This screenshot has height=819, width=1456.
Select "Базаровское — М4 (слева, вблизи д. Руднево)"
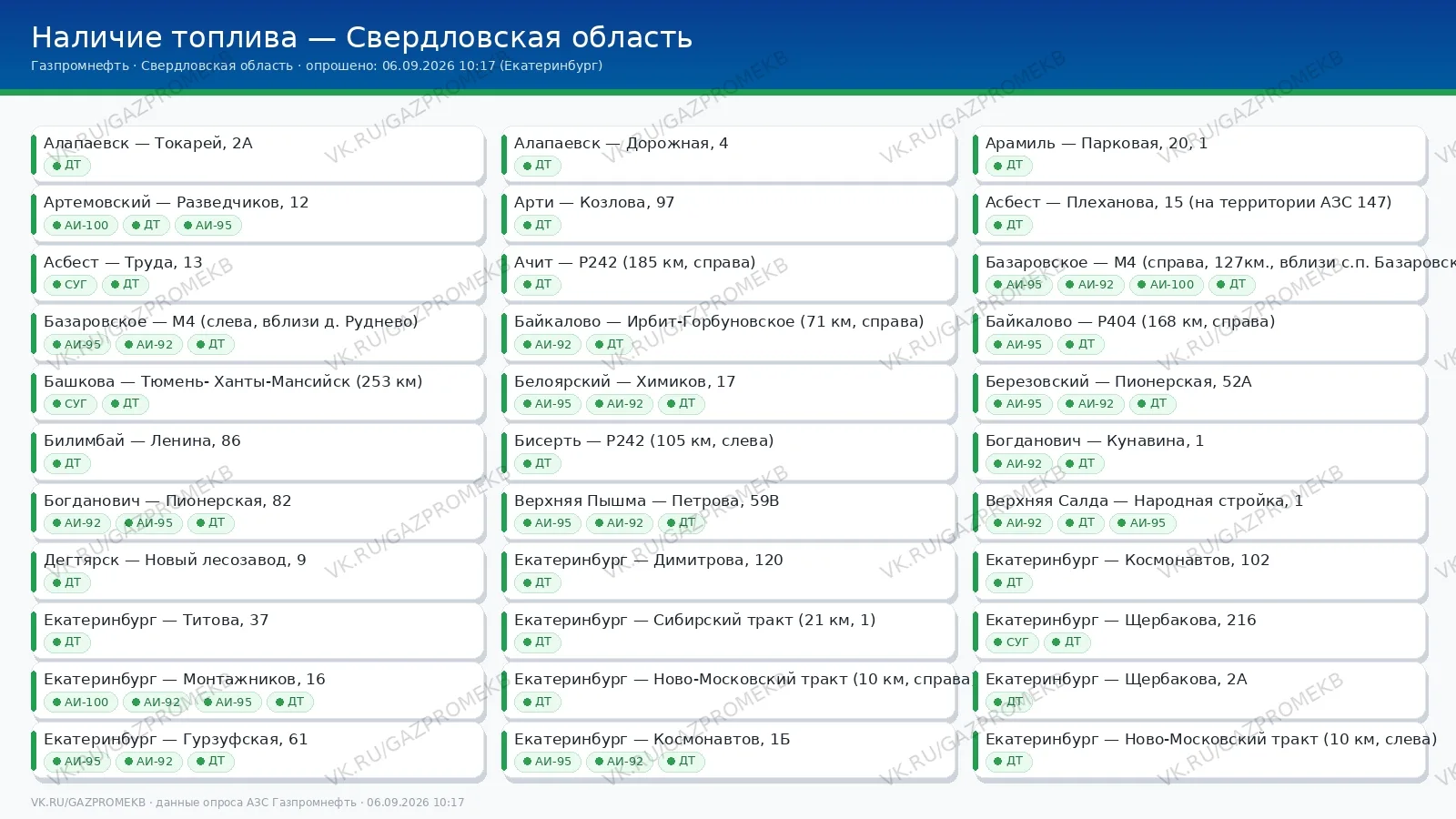tap(258, 333)
